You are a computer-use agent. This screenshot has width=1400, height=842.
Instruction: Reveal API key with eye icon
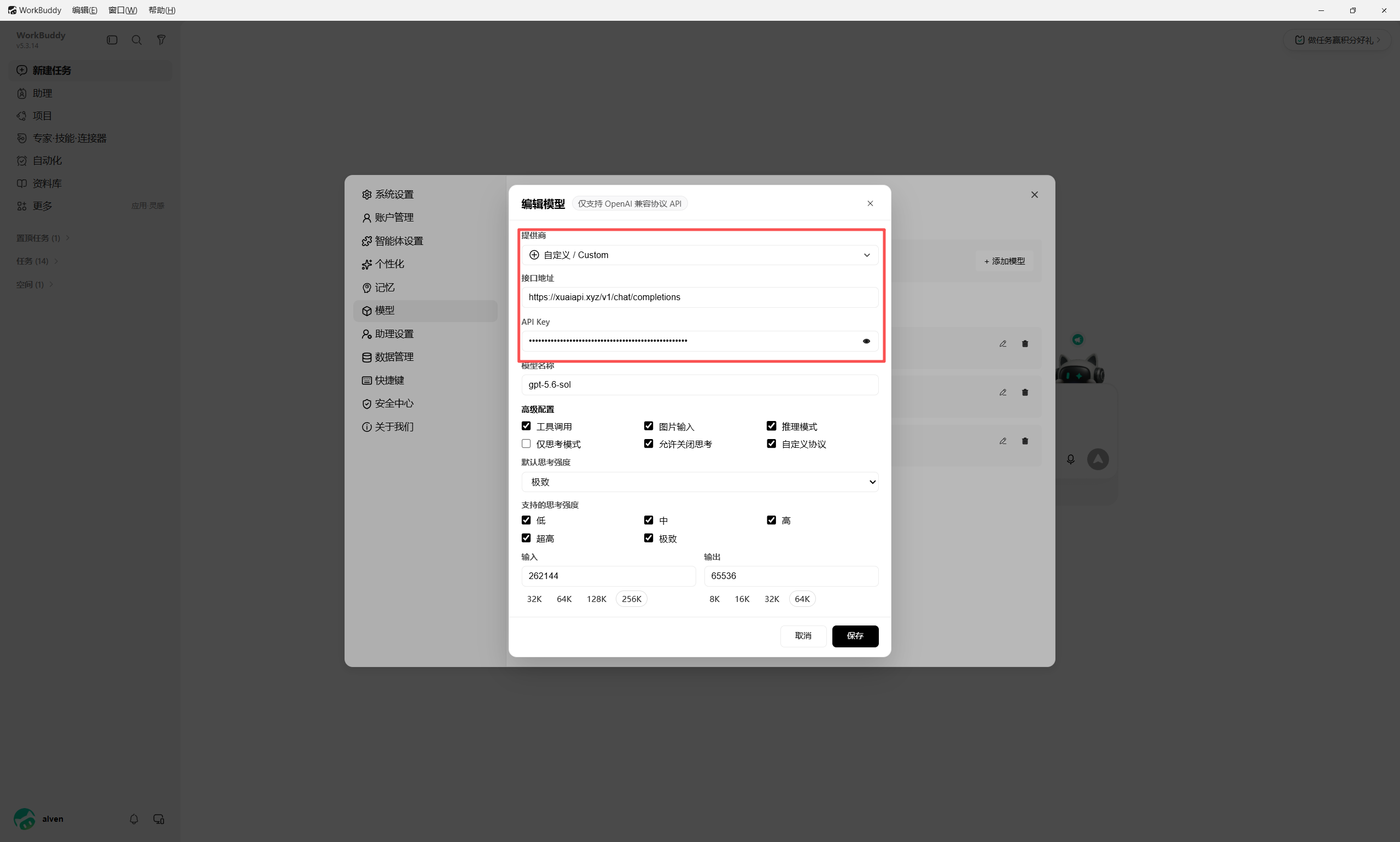(x=866, y=341)
